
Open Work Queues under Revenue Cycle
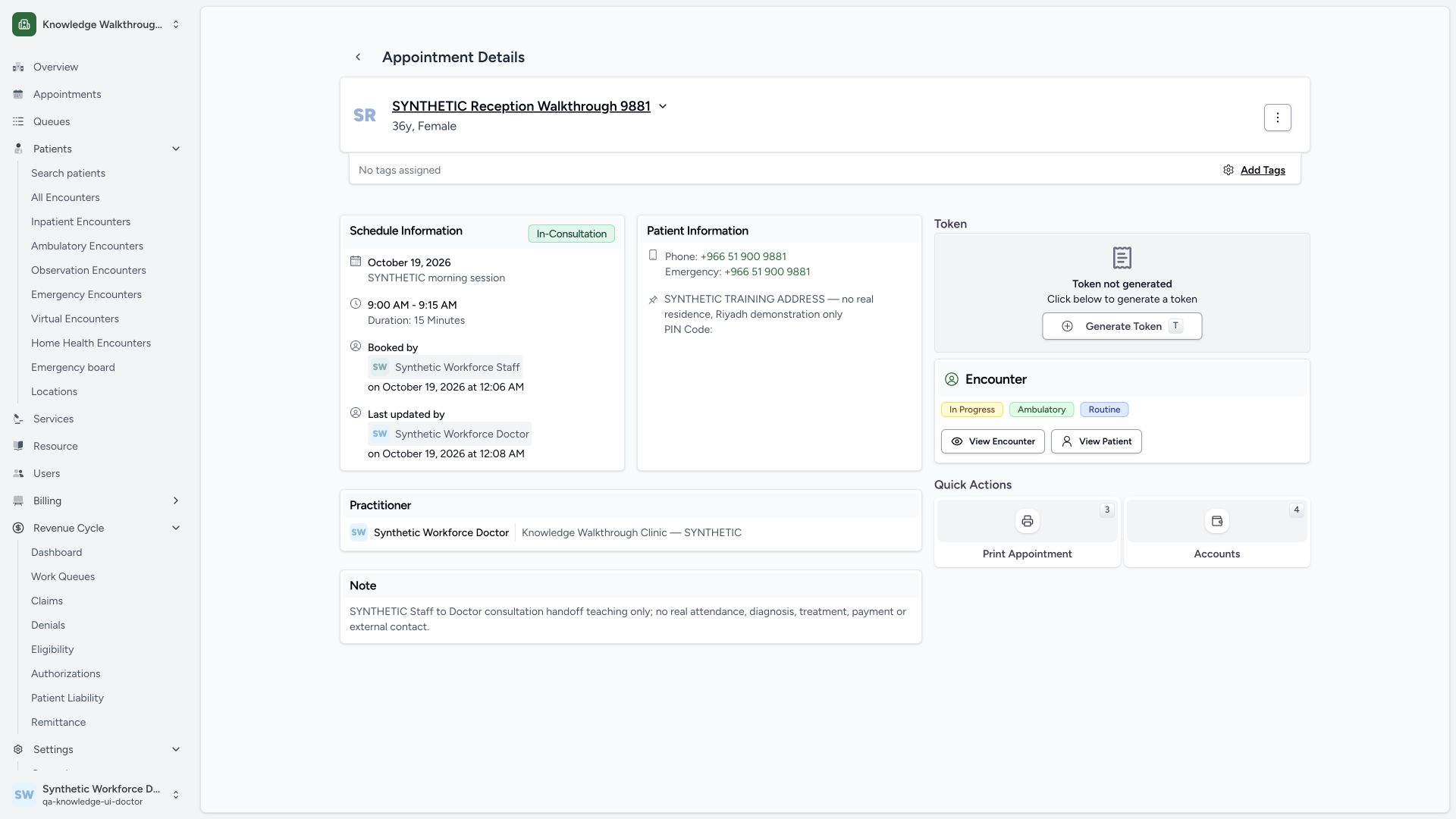63,577
